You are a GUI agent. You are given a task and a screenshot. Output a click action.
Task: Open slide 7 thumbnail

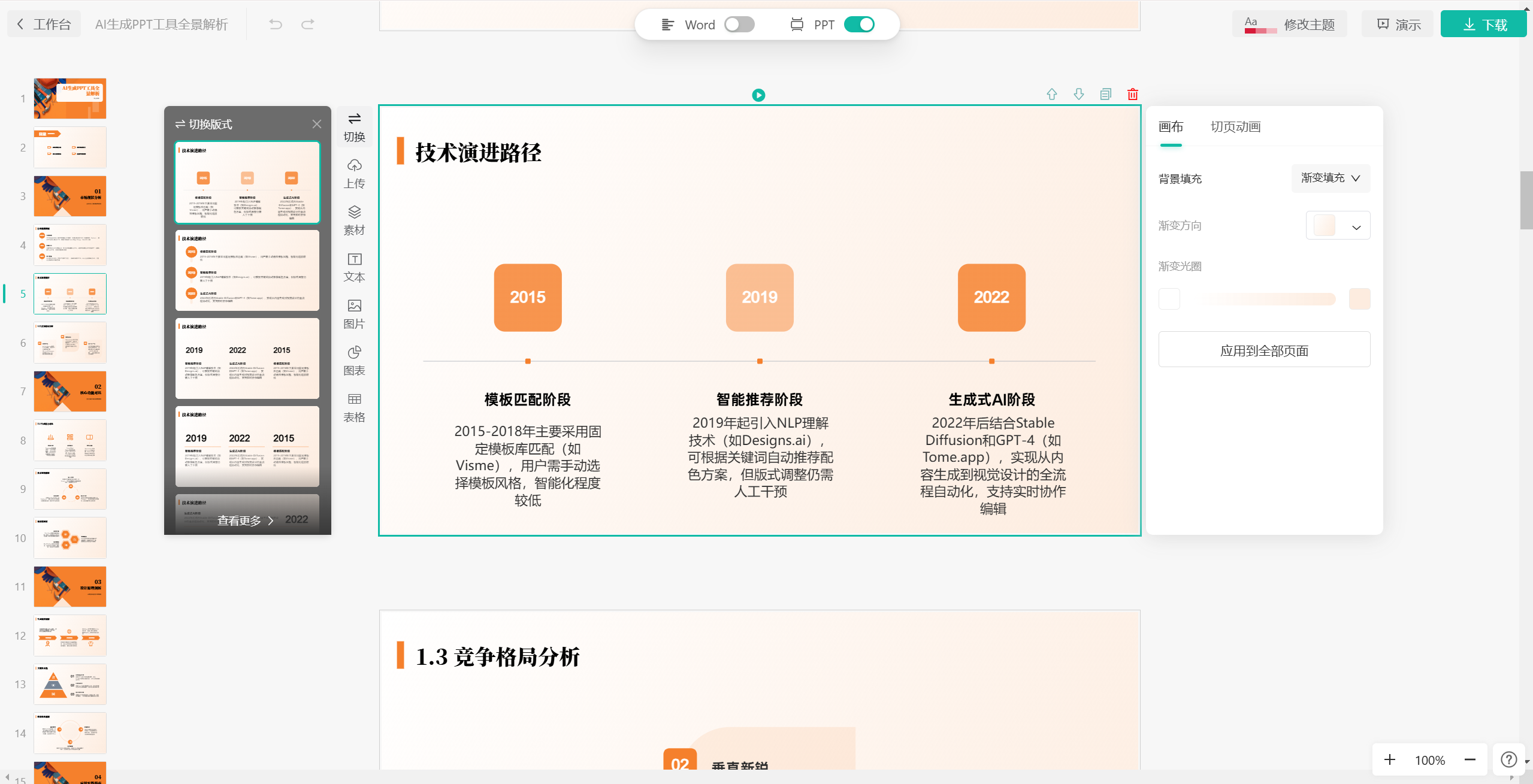point(70,391)
